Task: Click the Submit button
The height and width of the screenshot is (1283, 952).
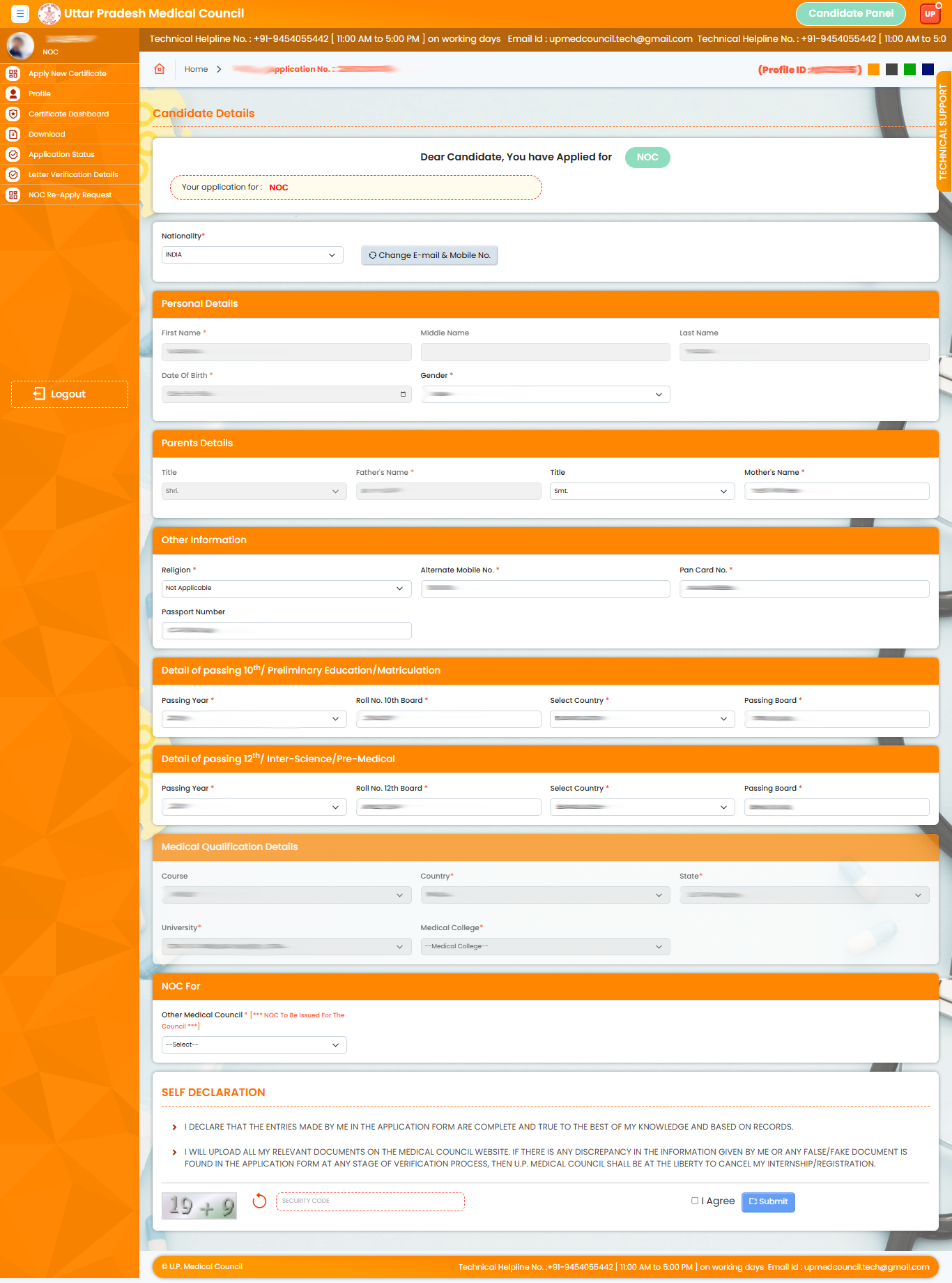Action: click(x=768, y=1201)
